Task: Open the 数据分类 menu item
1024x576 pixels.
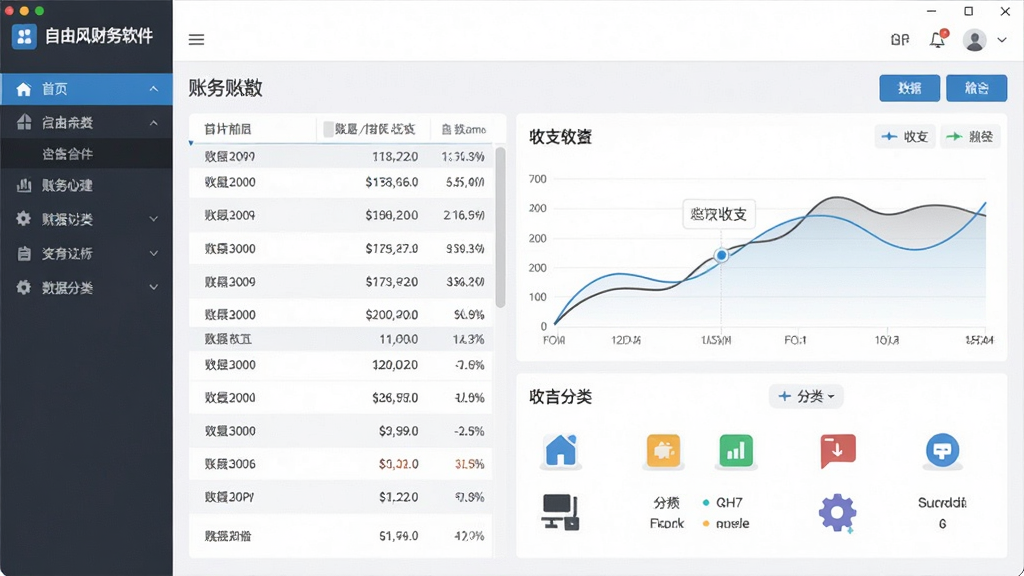Action: pyautogui.click(x=86, y=287)
